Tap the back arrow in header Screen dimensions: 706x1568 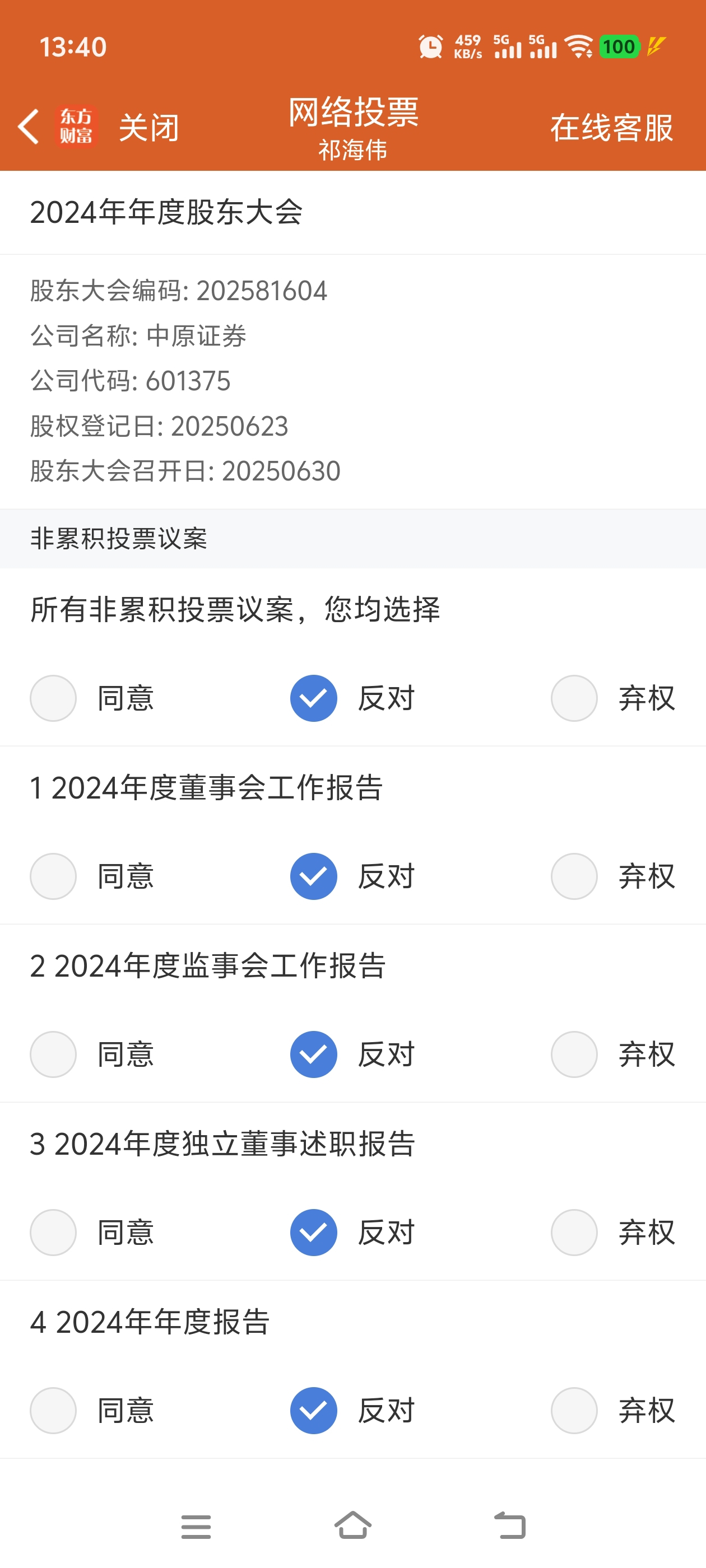(x=28, y=127)
